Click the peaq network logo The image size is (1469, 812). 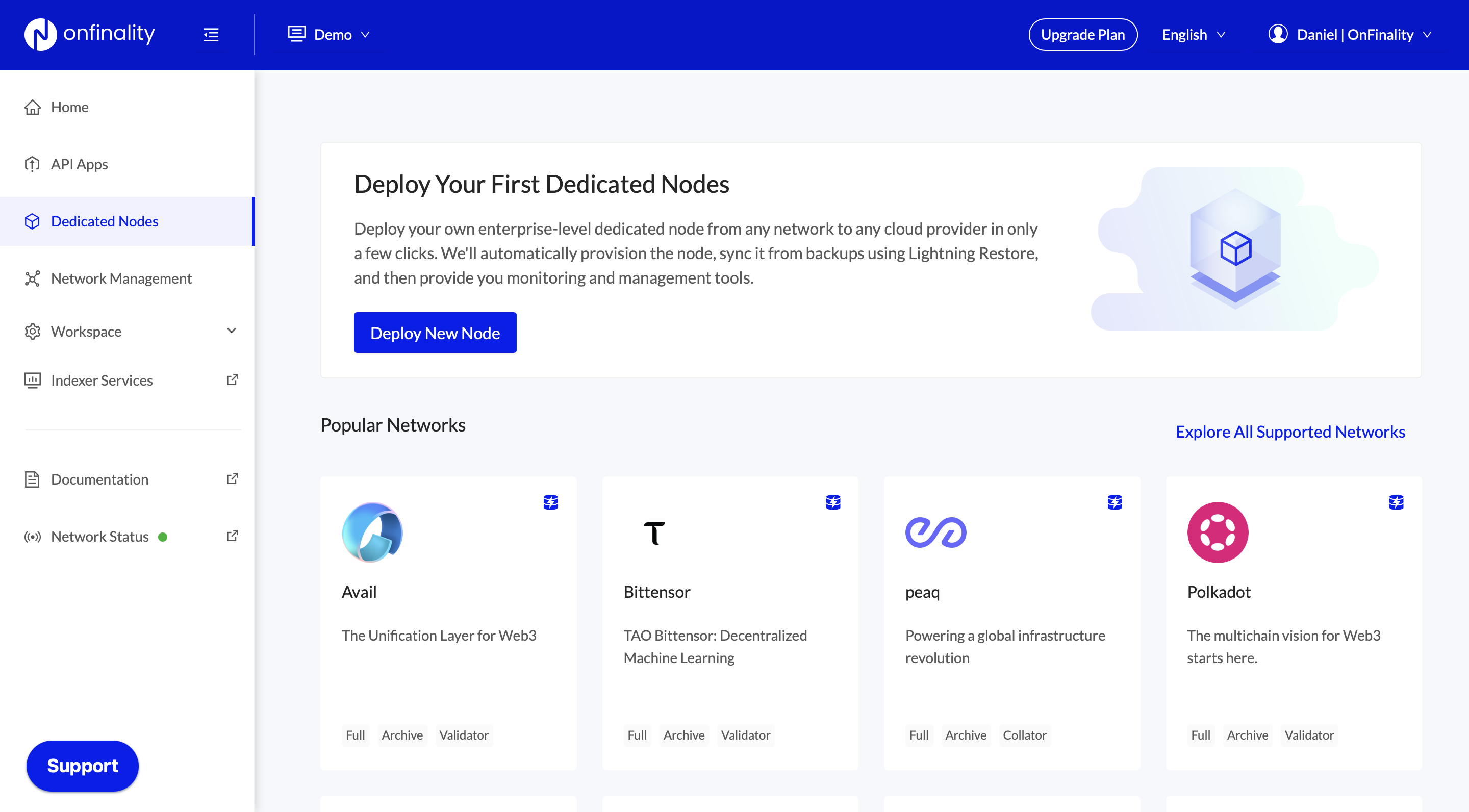point(935,532)
